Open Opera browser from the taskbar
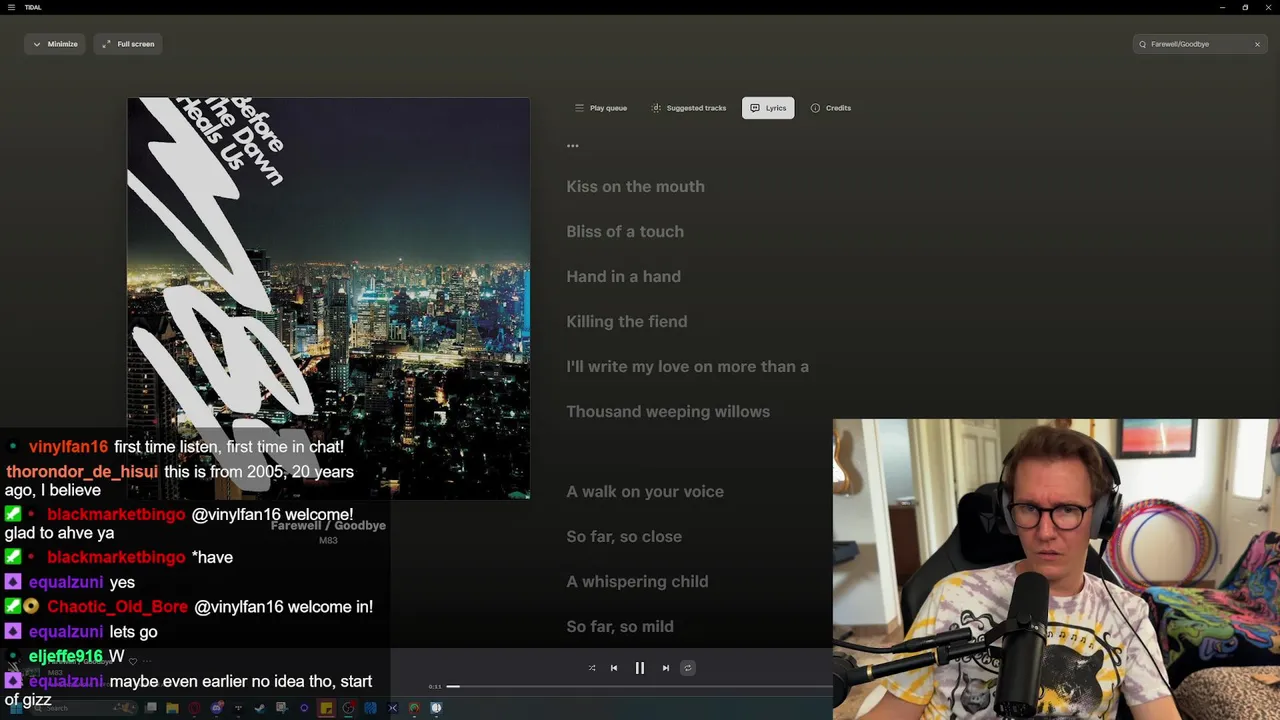1280x720 pixels. pyautogui.click(x=194, y=708)
